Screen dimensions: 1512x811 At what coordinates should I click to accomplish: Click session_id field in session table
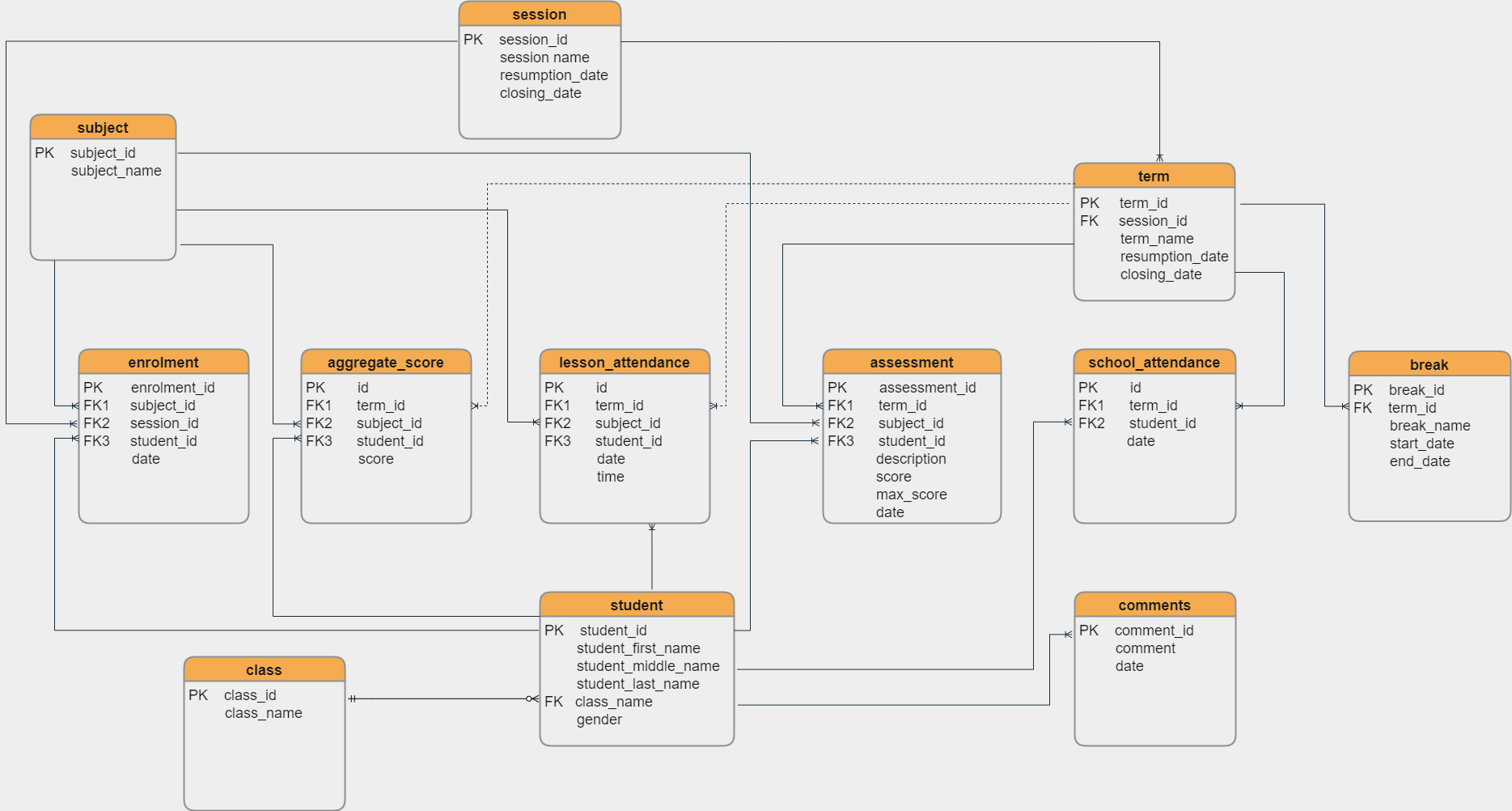[x=533, y=40]
